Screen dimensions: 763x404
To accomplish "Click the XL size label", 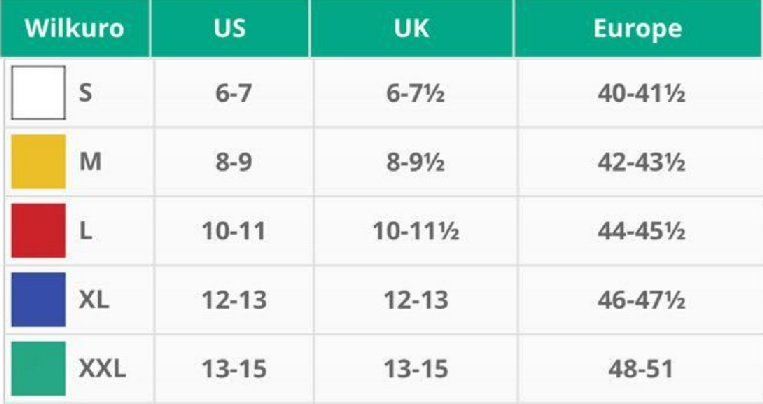I will (x=96, y=300).
